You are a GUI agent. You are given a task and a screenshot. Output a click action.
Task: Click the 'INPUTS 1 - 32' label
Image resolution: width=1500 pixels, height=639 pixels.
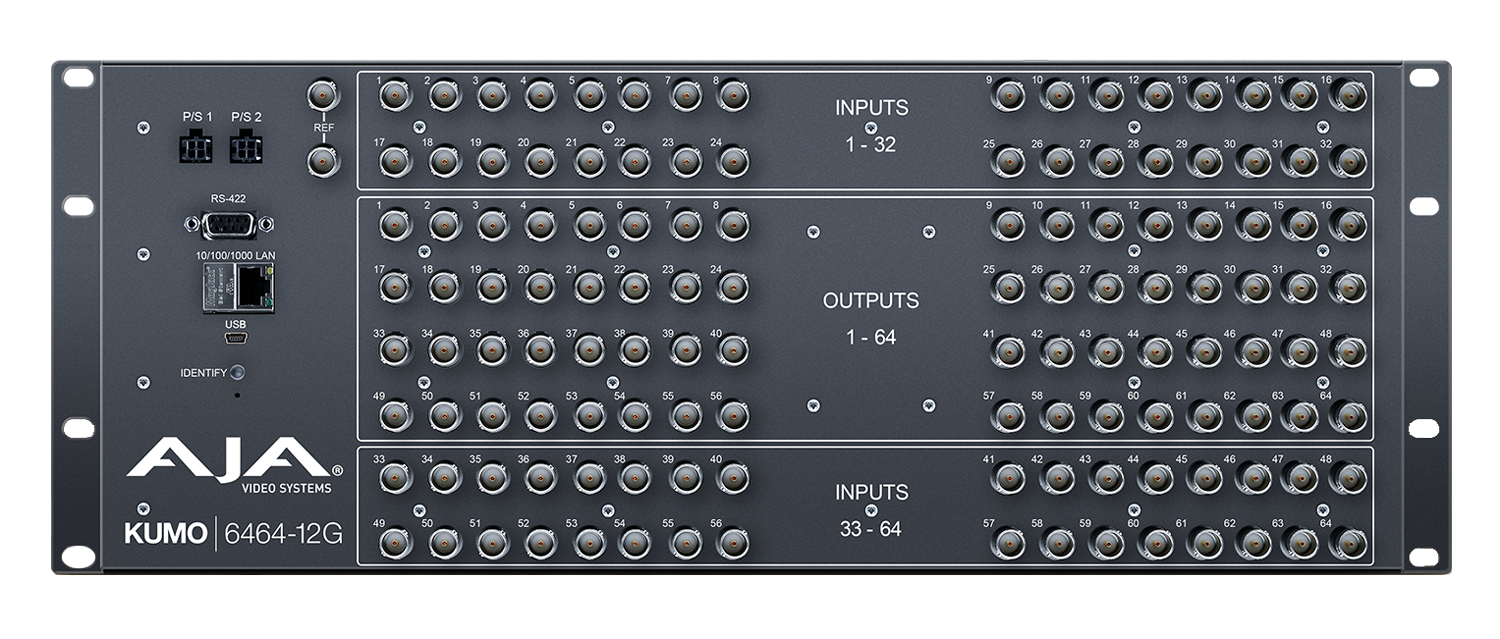[x=872, y=126]
